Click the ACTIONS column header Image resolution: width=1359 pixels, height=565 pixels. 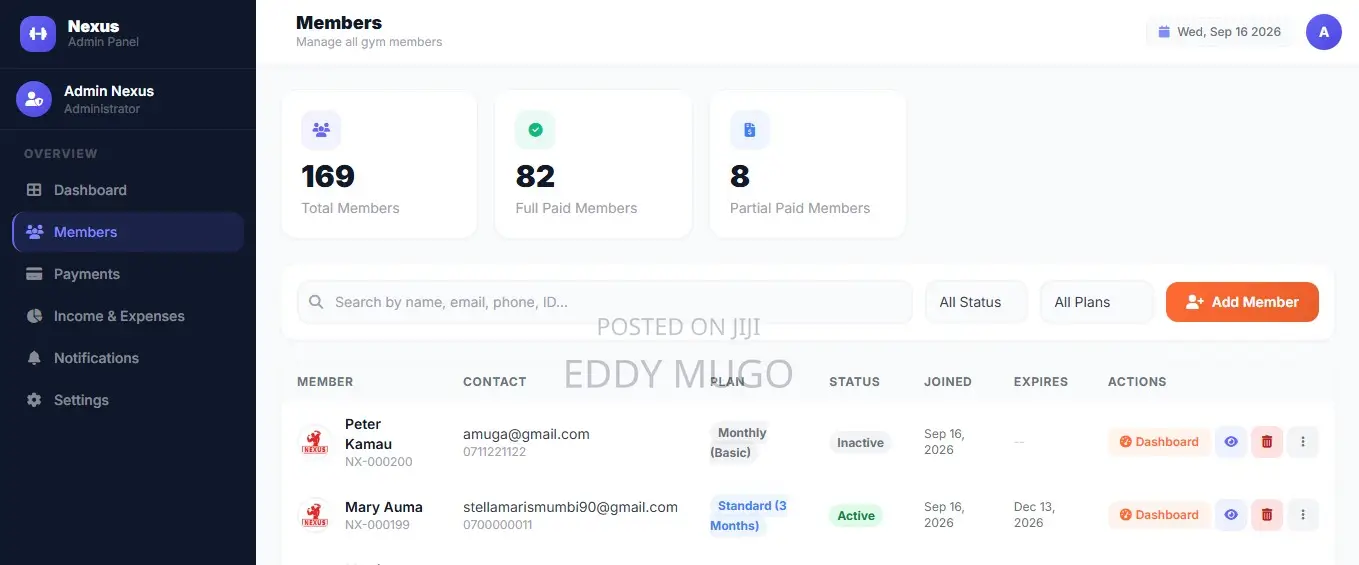[x=1137, y=382]
